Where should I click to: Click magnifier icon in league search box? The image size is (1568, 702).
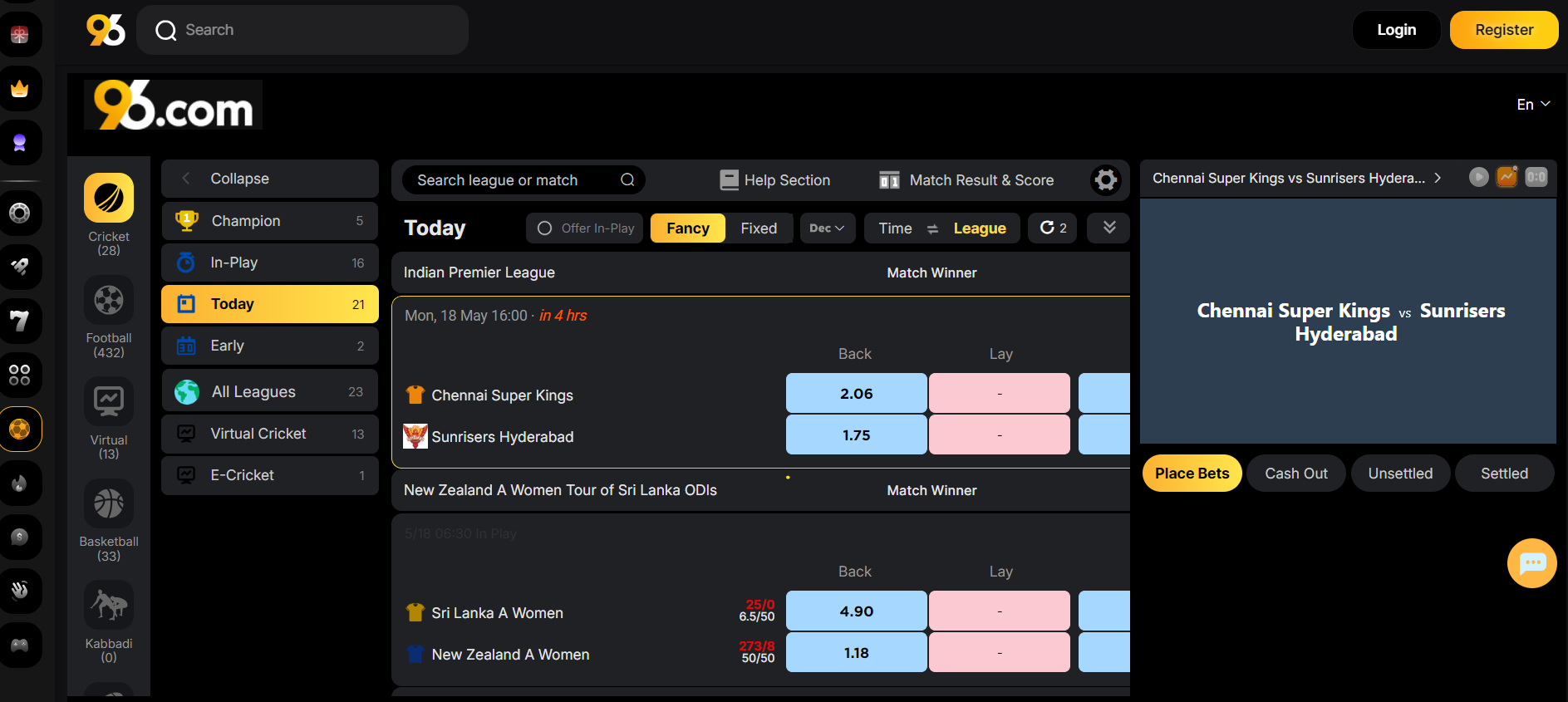click(x=627, y=179)
